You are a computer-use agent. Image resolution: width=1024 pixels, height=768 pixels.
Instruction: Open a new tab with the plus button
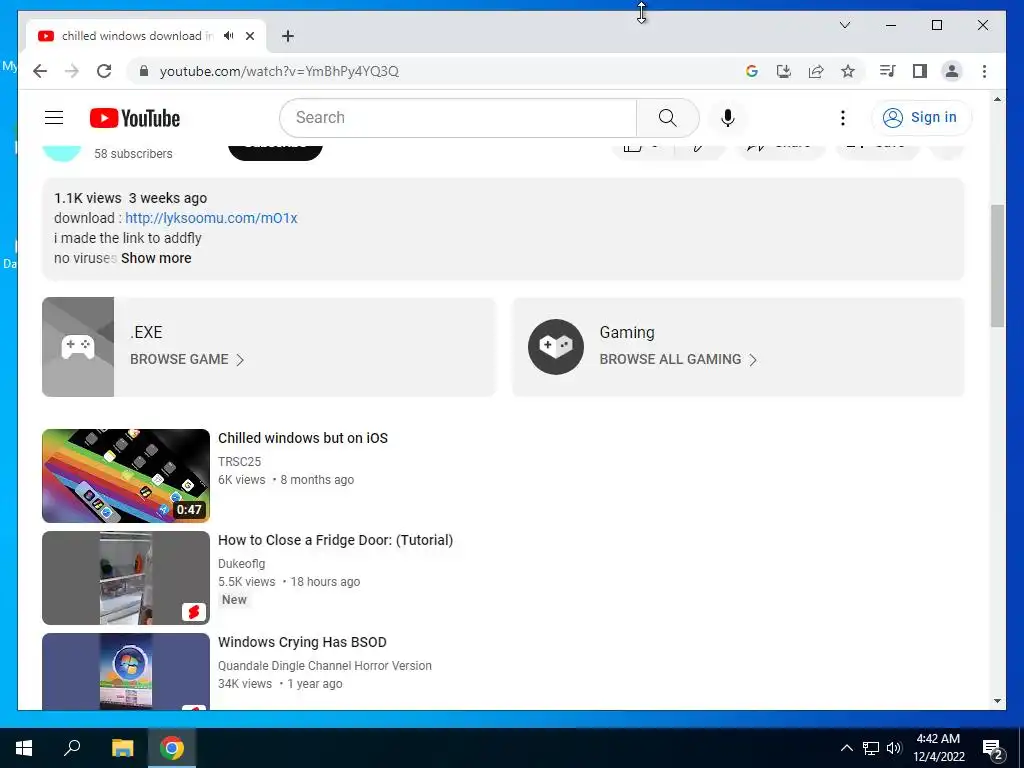point(288,36)
